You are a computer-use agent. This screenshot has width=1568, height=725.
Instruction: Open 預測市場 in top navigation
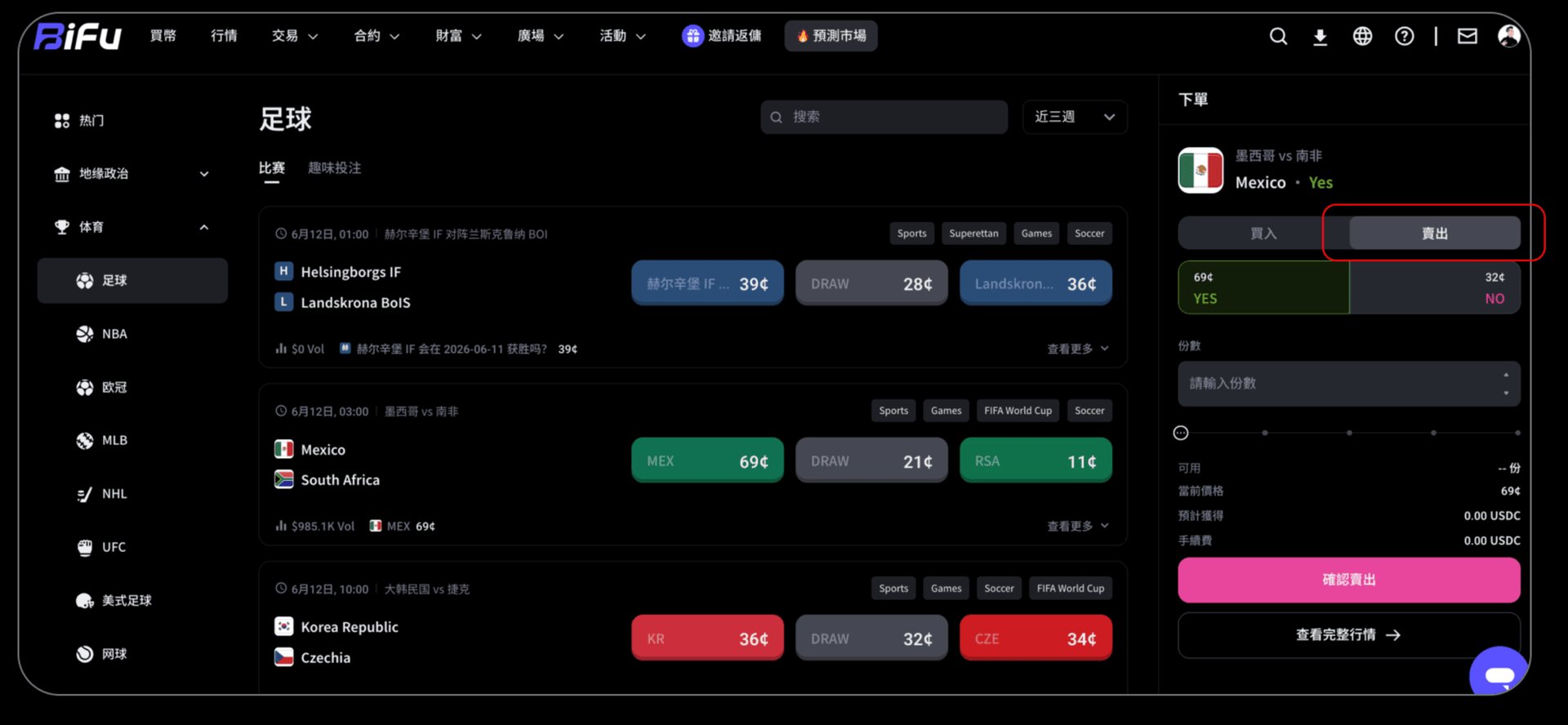[x=831, y=36]
